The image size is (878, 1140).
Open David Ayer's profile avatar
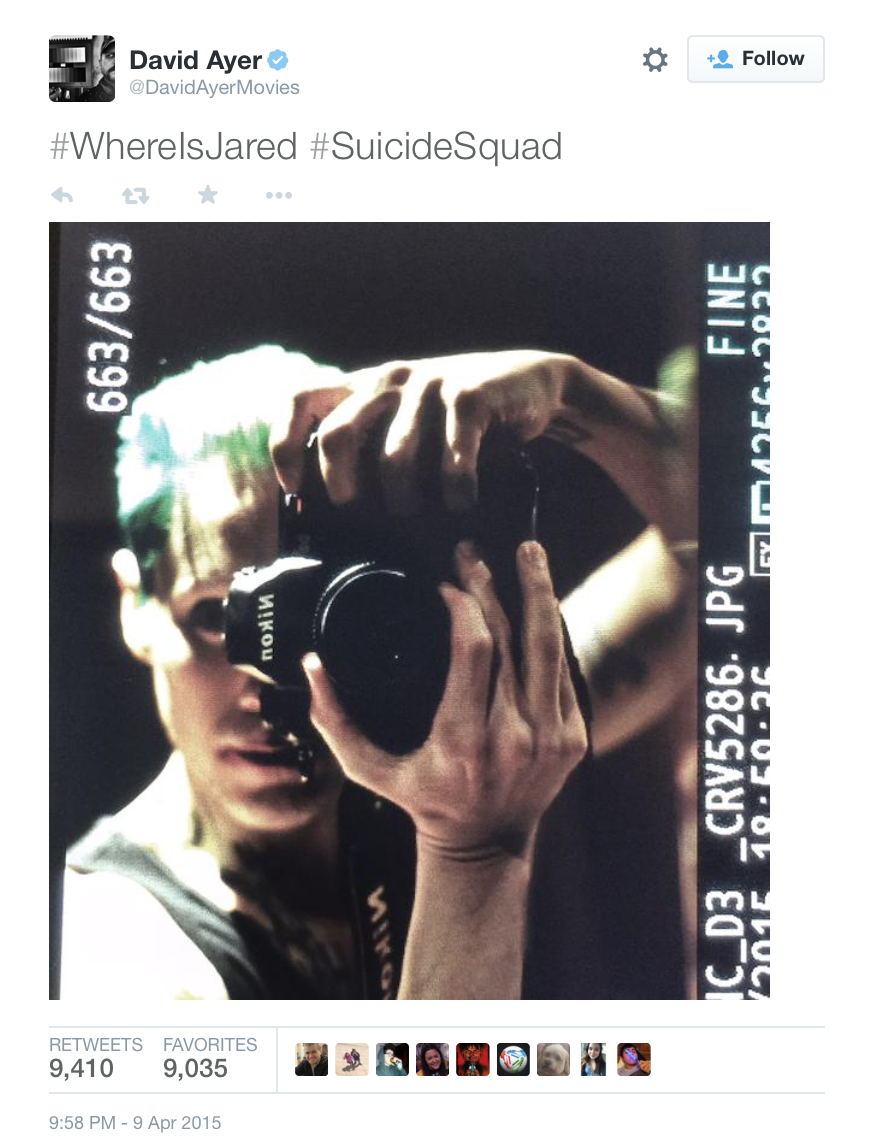pyautogui.click(x=81, y=68)
